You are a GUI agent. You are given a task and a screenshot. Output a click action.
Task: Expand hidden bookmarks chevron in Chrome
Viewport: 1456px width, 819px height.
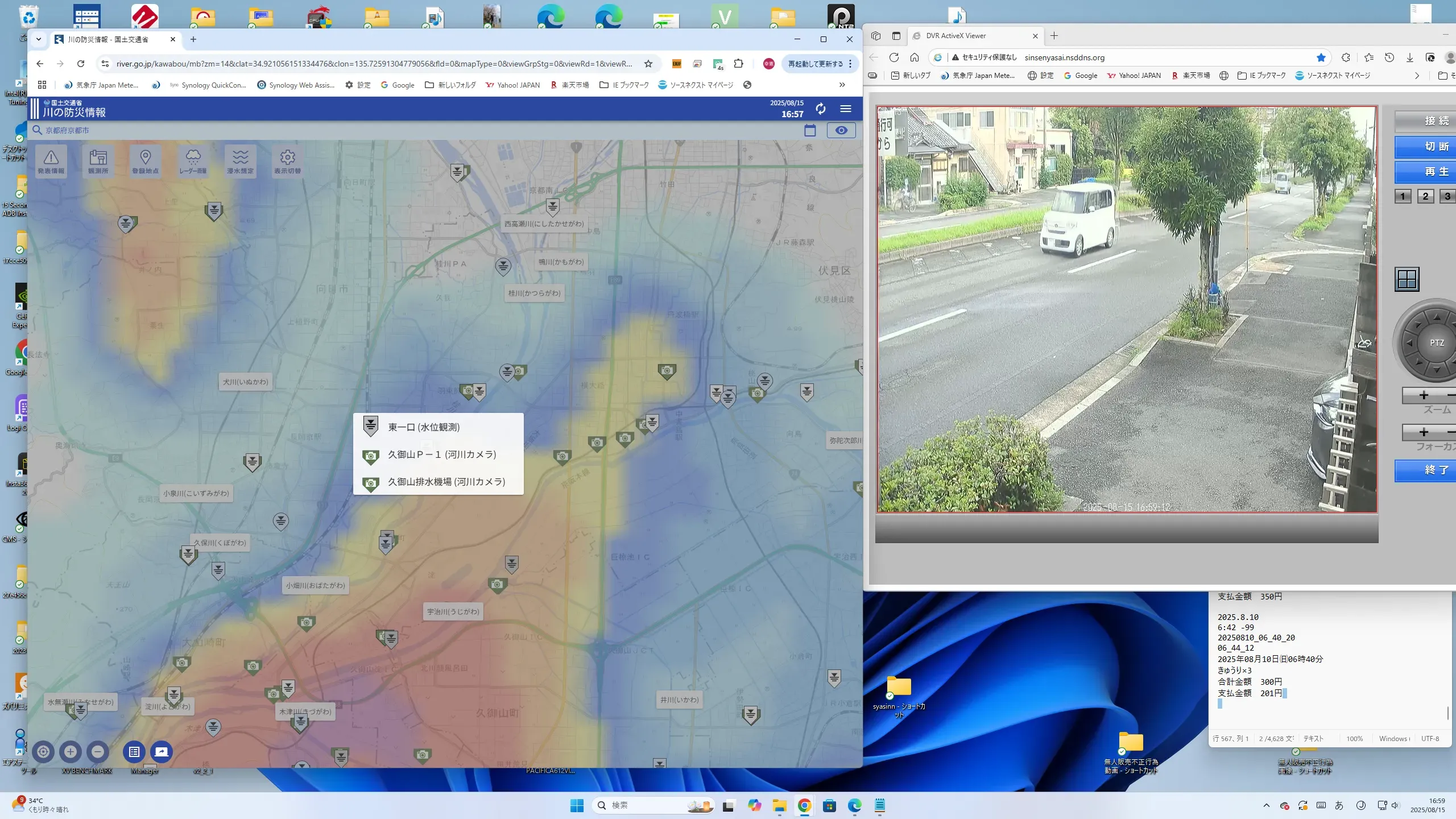click(842, 85)
